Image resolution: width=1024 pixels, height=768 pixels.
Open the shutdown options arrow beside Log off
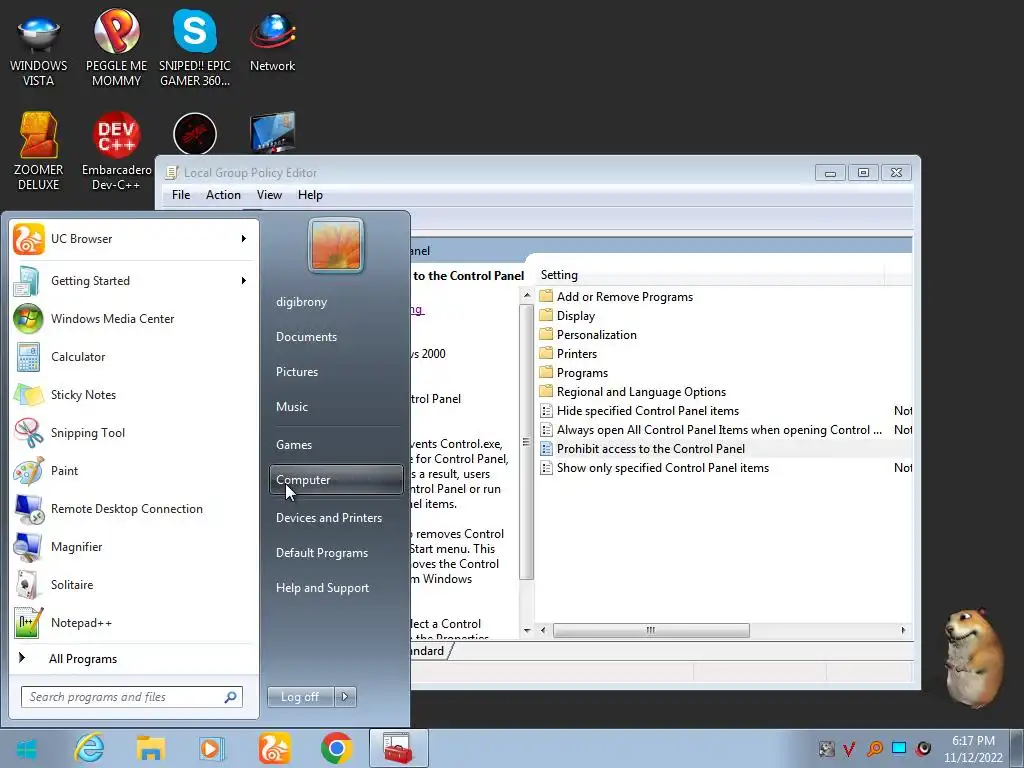pyautogui.click(x=345, y=697)
